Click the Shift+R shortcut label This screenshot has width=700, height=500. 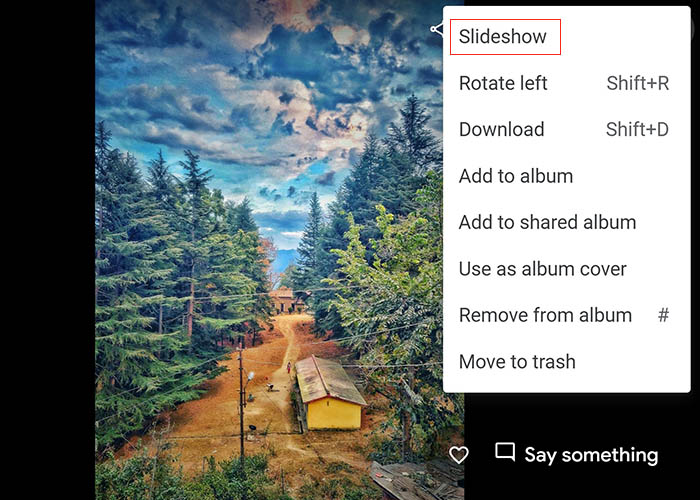(638, 83)
